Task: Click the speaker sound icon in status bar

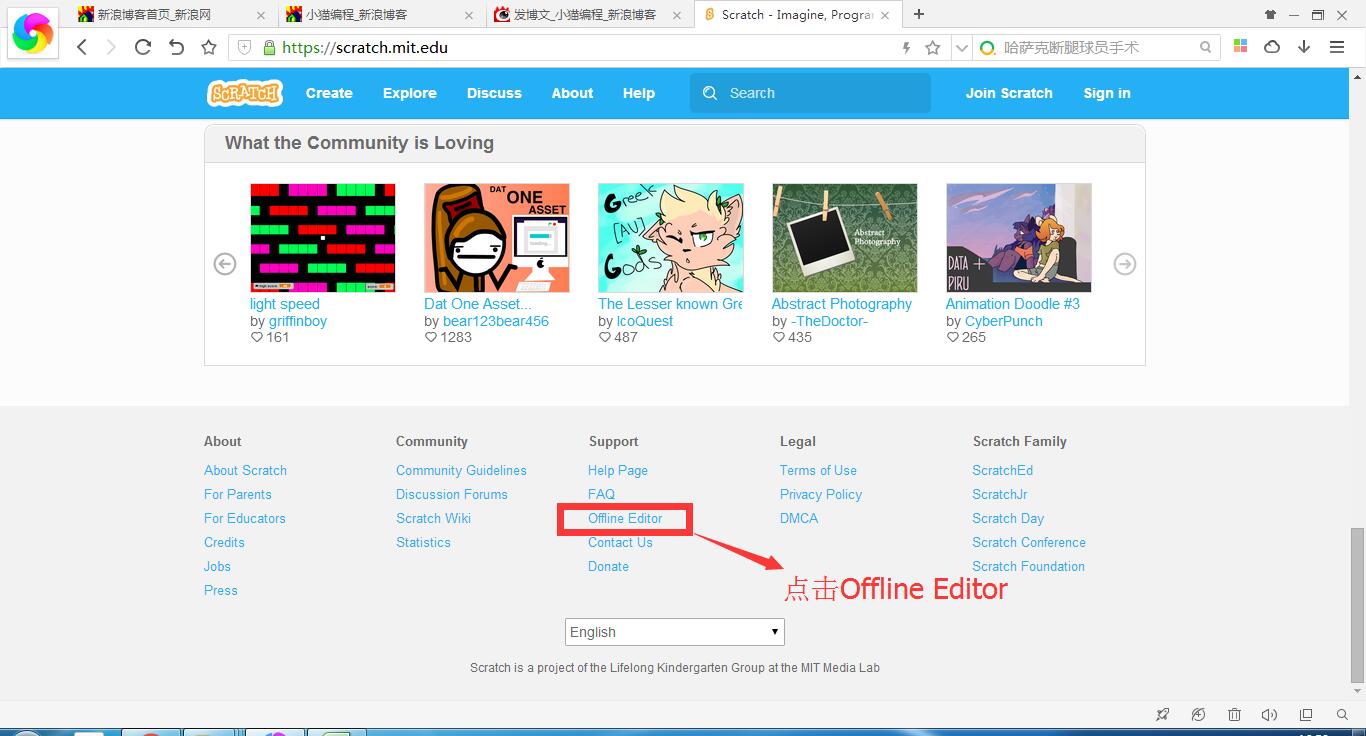Action: point(1270,715)
